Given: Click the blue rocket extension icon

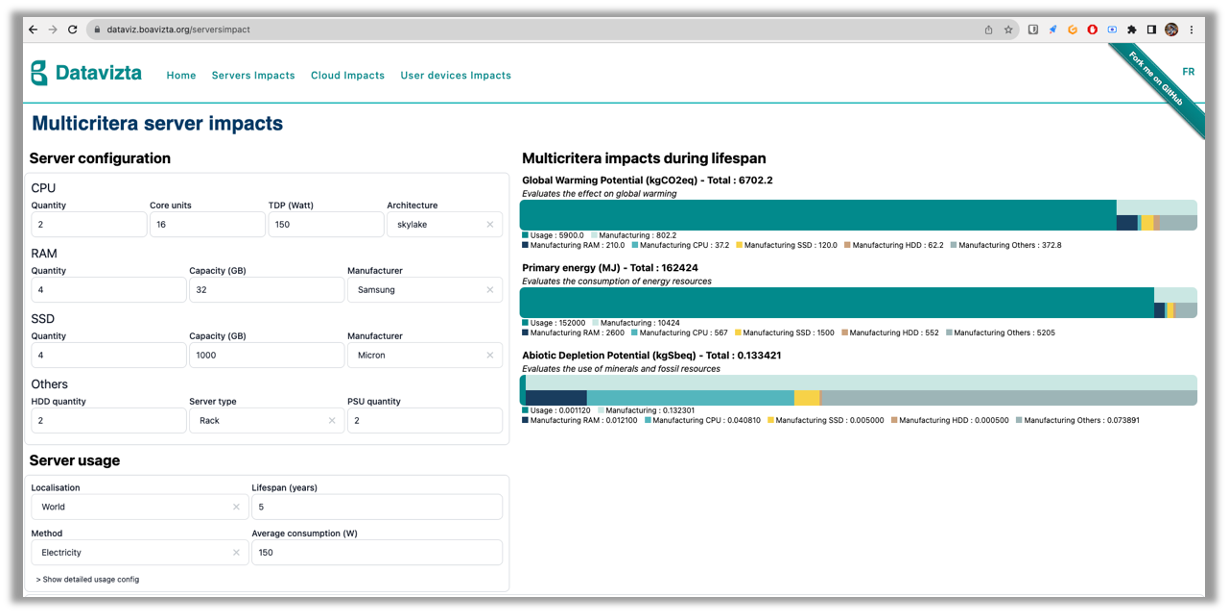Looking at the screenshot, I should pyautogui.click(x=1052, y=30).
